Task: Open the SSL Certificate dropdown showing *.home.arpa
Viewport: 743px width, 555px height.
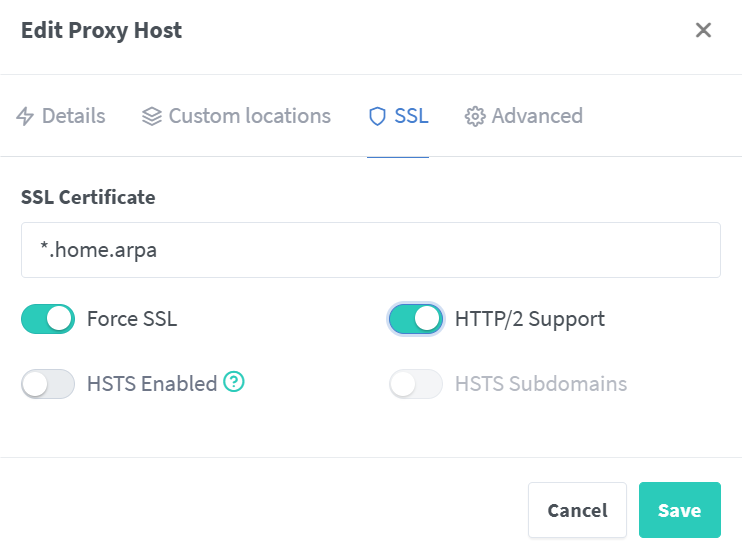Action: pos(371,250)
